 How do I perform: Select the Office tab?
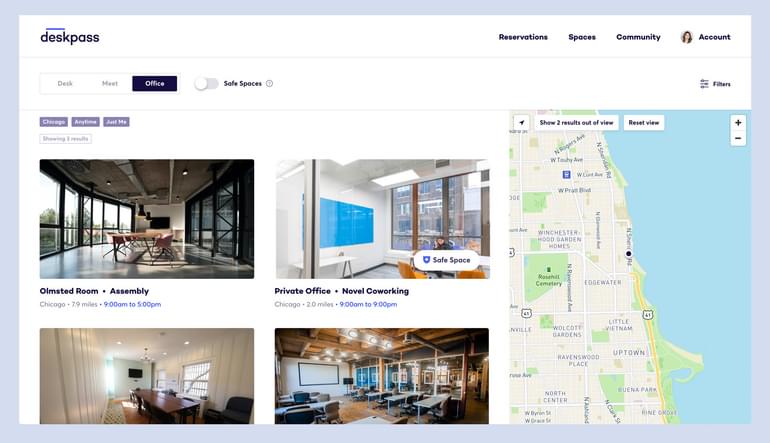[x=155, y=83]
